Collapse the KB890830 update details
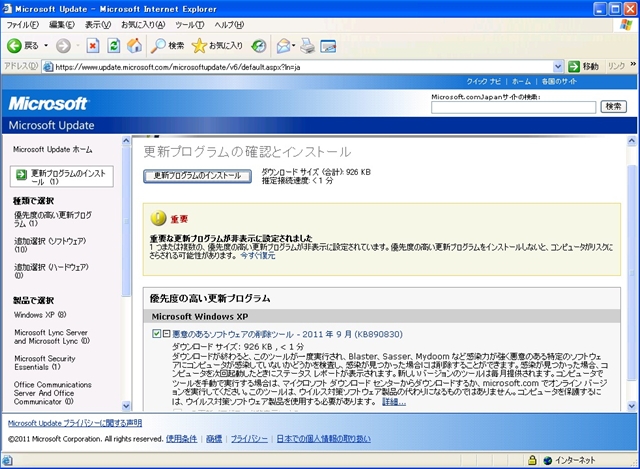 click(x=166, y=334)
